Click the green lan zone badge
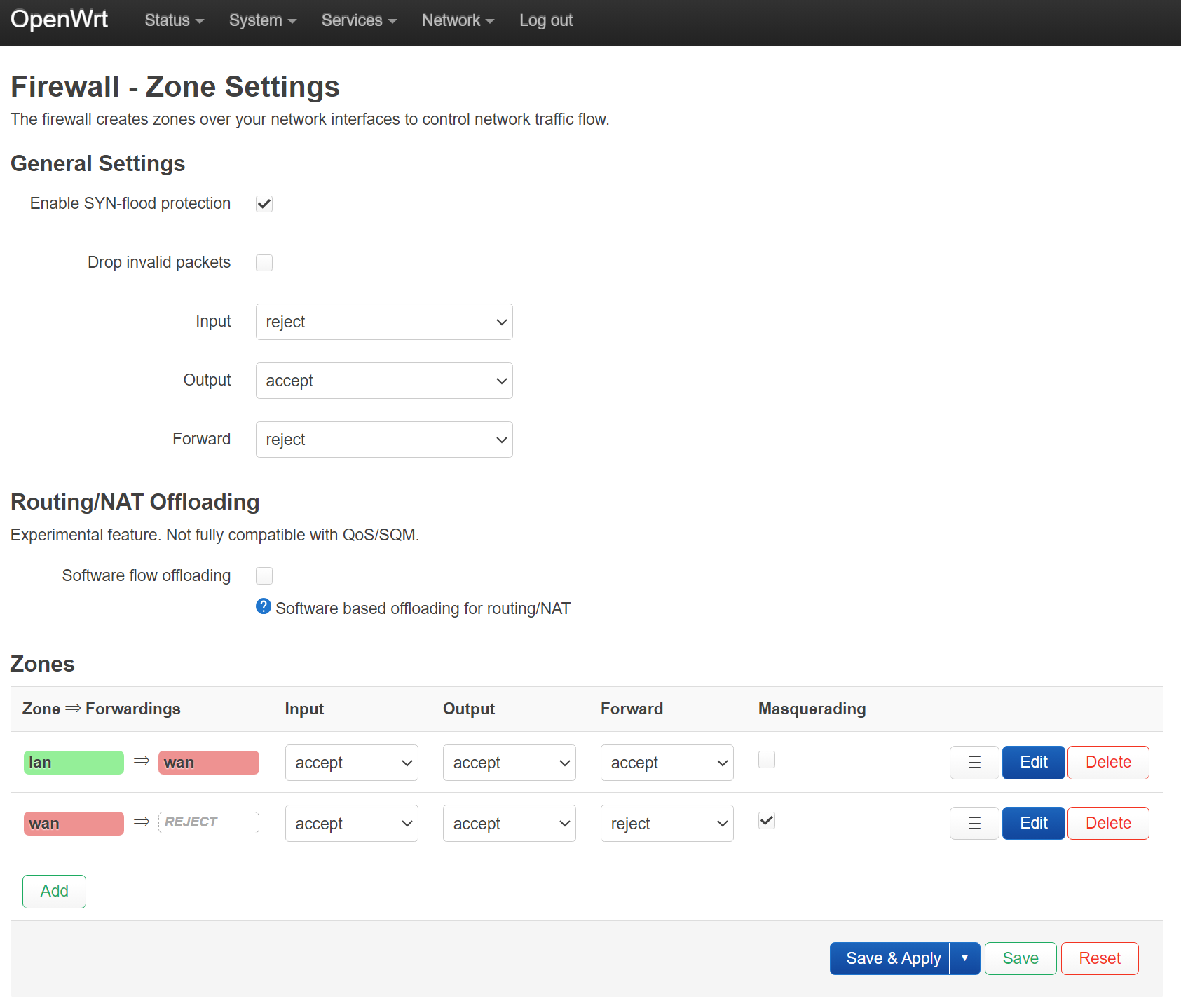 tap(74, 763)
